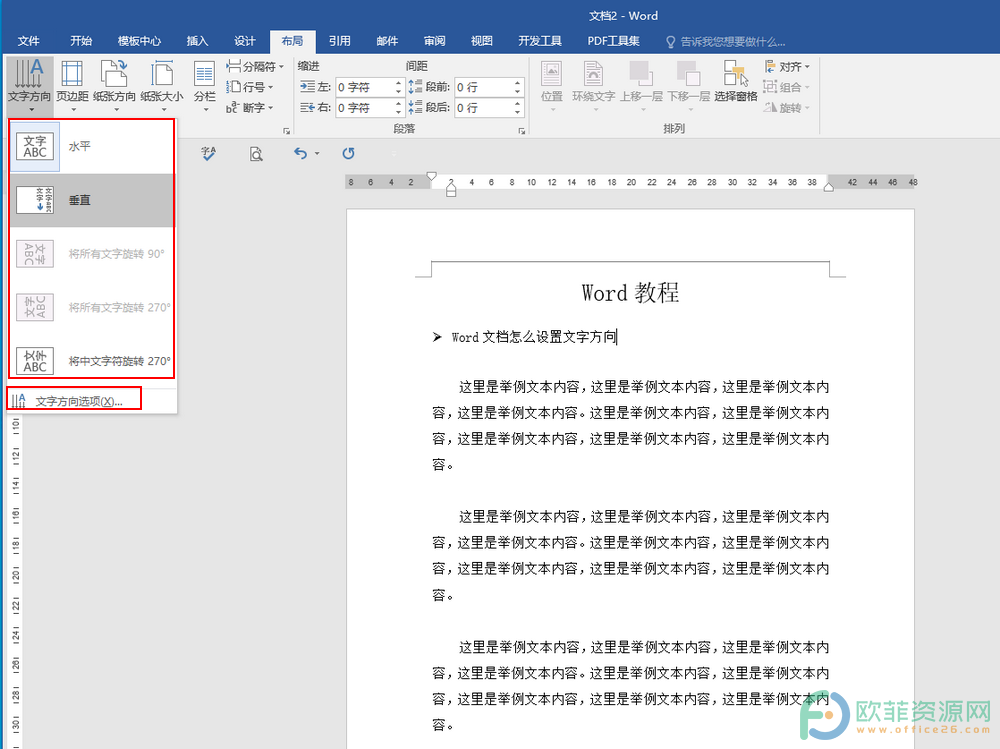
Task: Select Horizontal (水平) text direction option
Action: (92, 146)
